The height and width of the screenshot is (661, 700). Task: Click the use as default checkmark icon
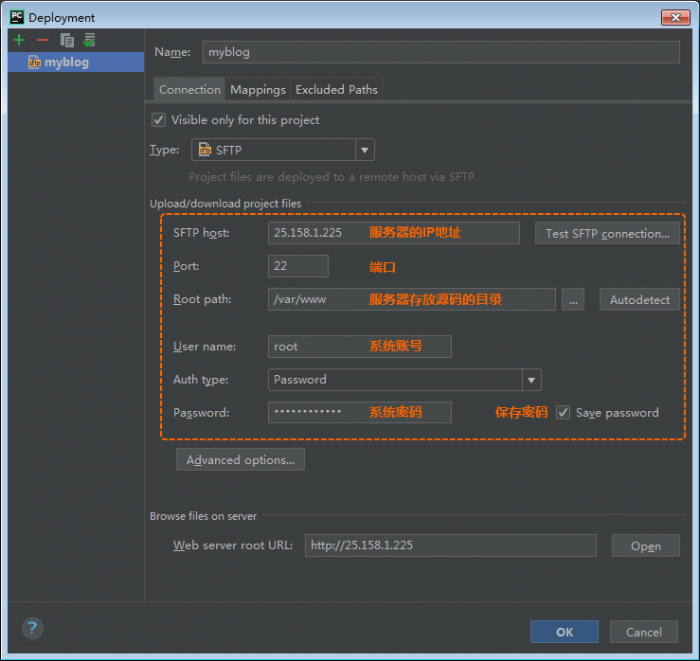pyautogui.click(x=89, y=40)
